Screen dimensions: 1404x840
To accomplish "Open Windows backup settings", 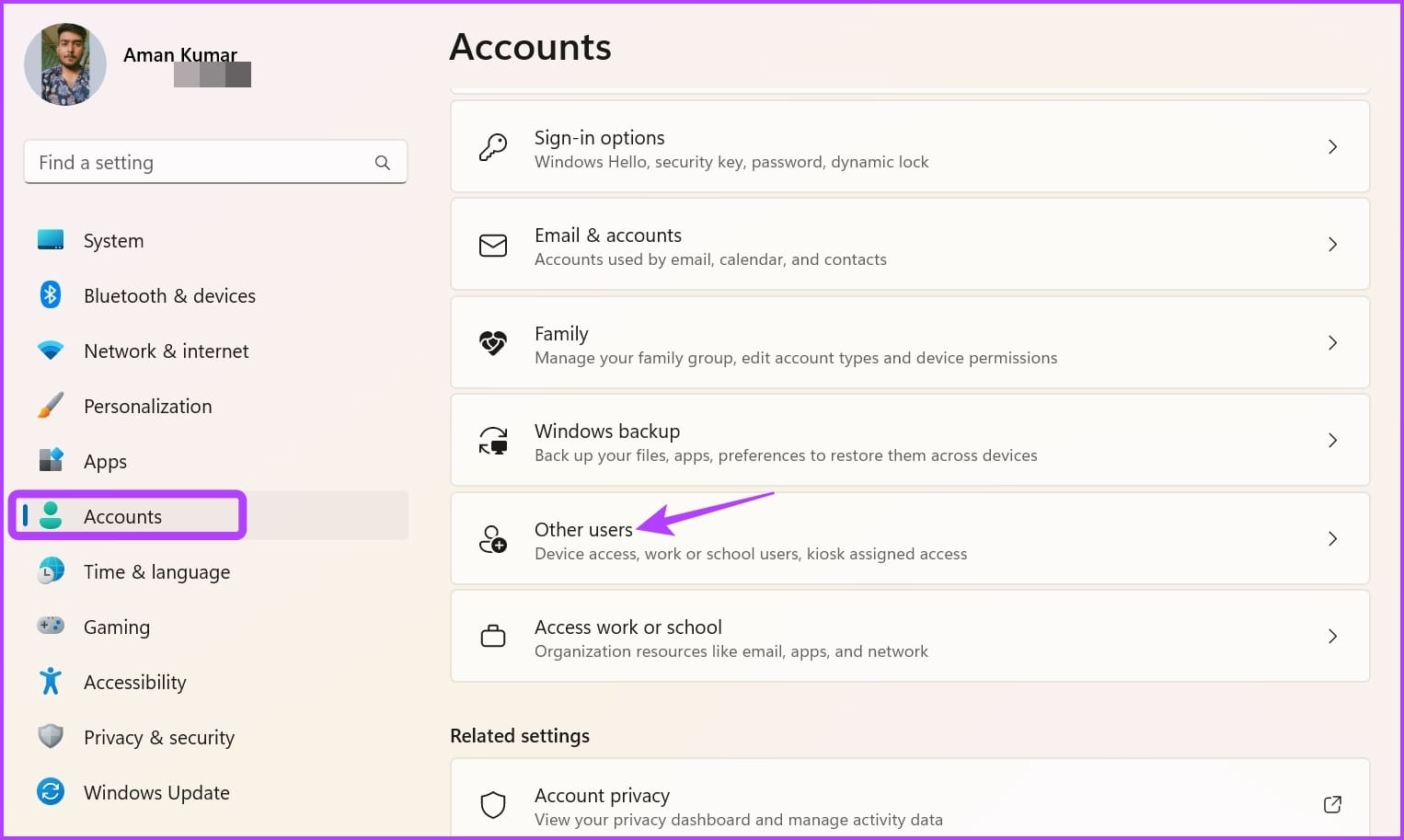I will coord(910,441).
